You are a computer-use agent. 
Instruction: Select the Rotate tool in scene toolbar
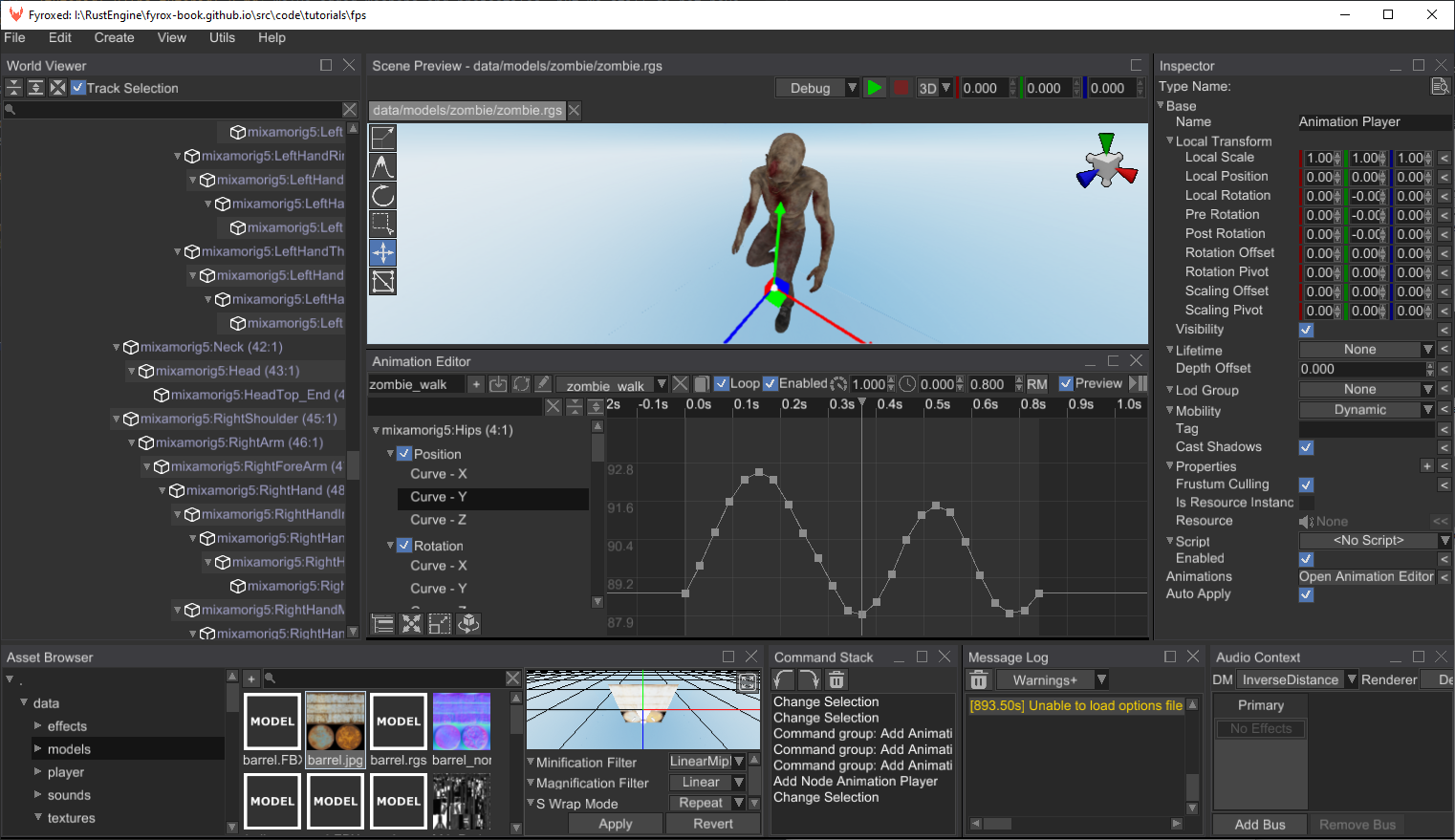(383, 195)
